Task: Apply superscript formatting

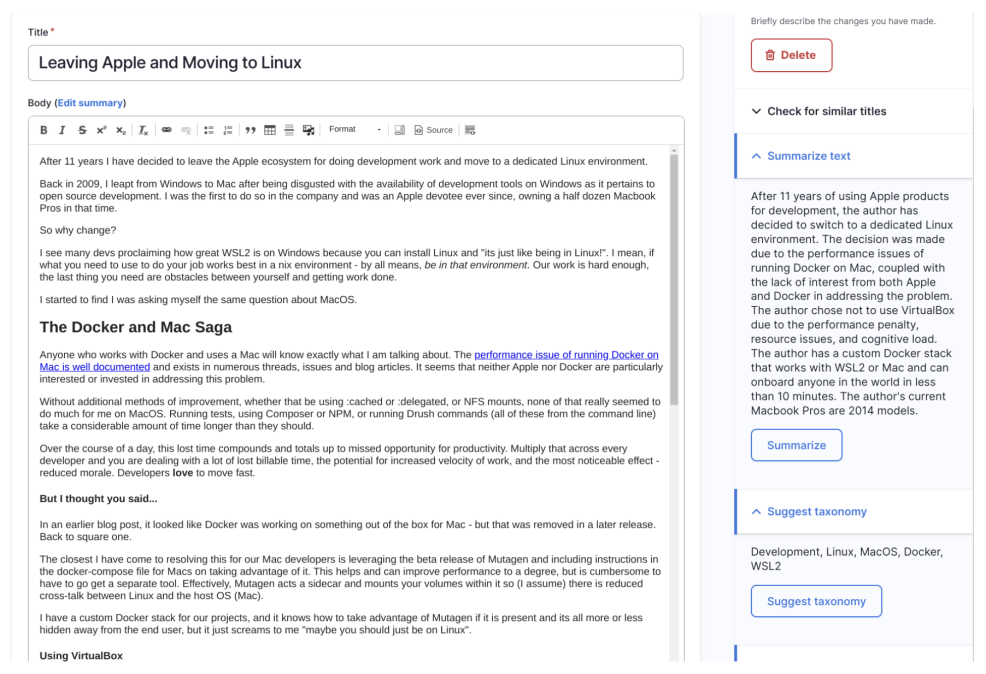Action: click(x=101, y=130)
